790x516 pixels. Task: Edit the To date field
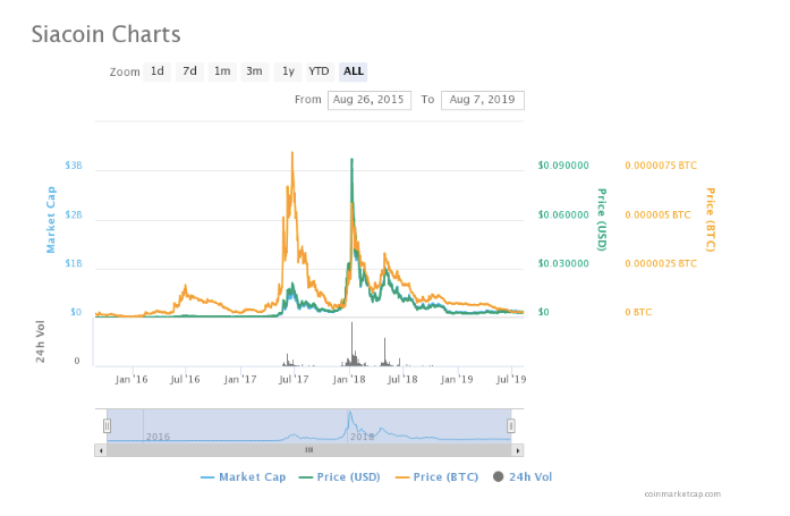pos(483,100)
